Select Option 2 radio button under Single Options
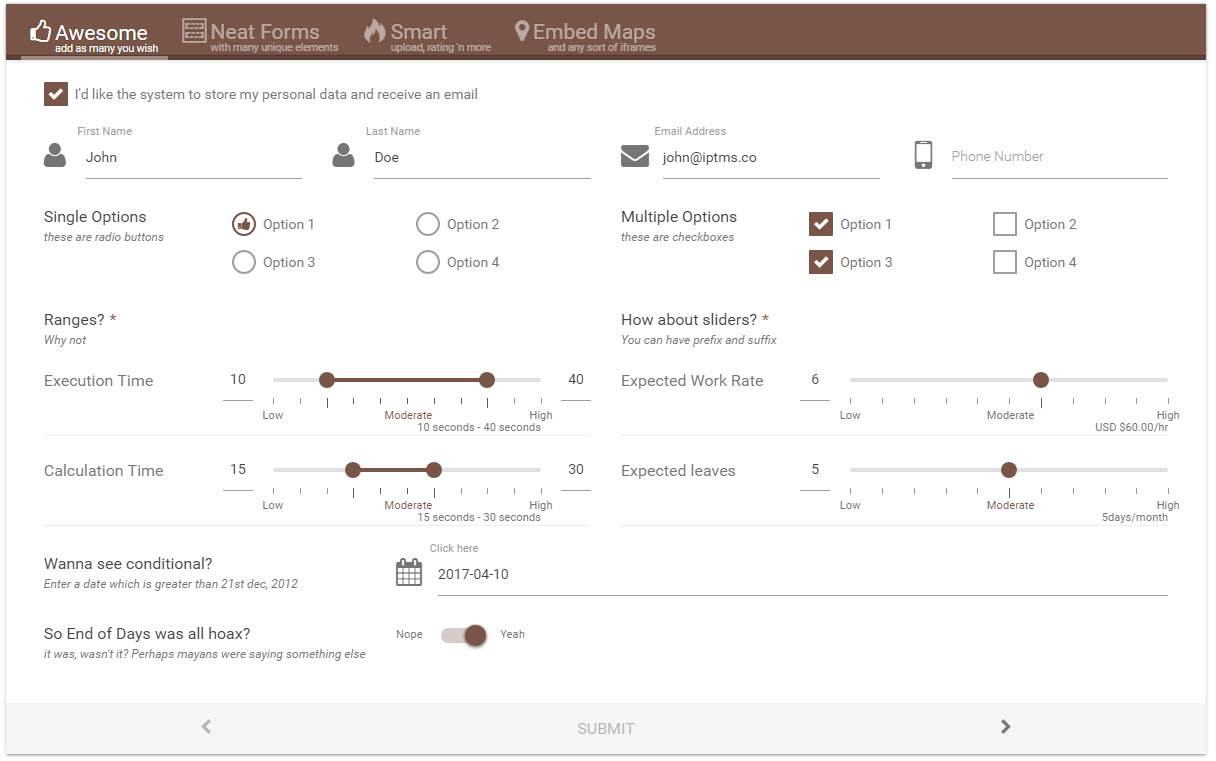This screenshot has width=1216, height=761. 428,224
